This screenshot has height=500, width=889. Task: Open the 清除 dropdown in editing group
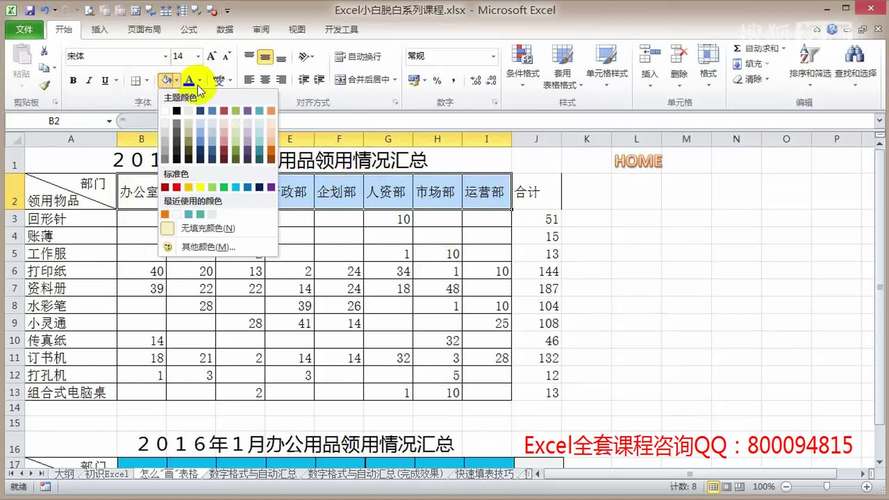click(x=767, y=79)
